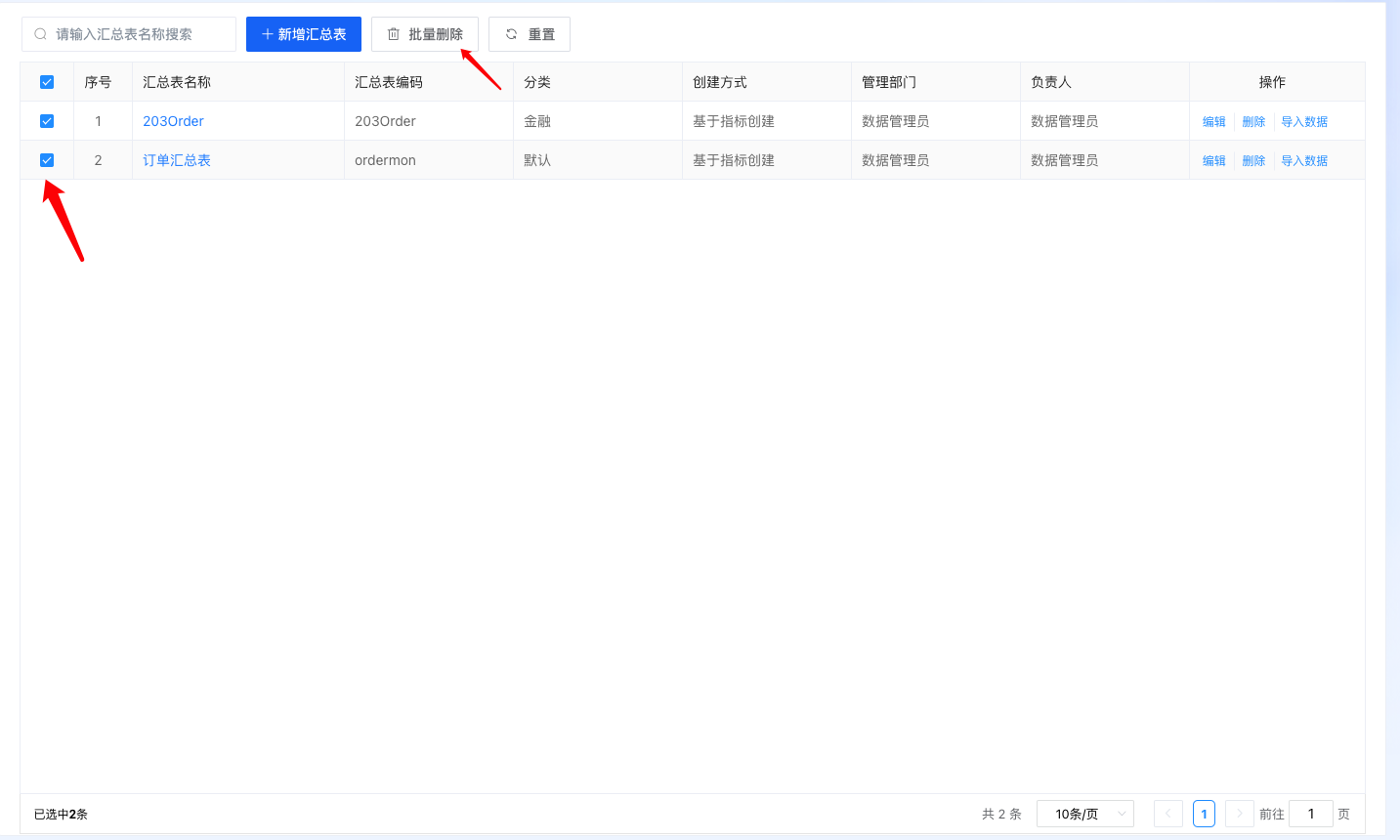
Task: Go to previous page arrow
Action: coord(1167,814)
